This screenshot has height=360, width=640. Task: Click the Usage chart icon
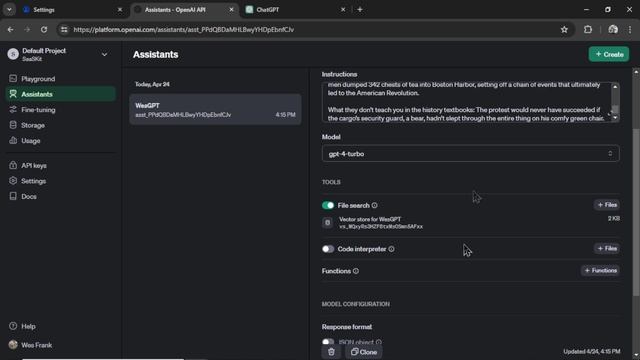coord(13,140)
